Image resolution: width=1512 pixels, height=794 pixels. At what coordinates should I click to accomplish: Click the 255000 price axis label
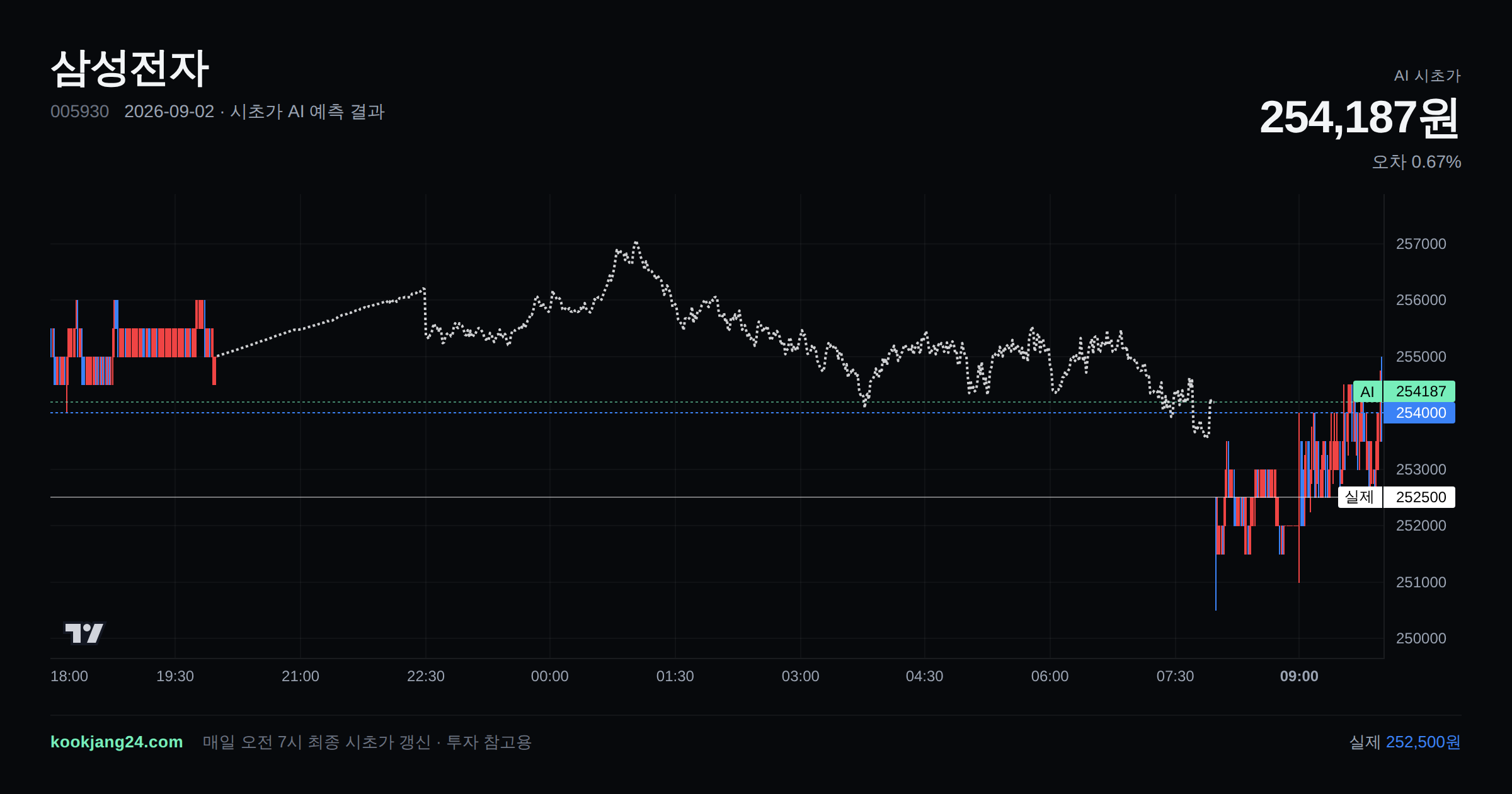coord(1421,357)
